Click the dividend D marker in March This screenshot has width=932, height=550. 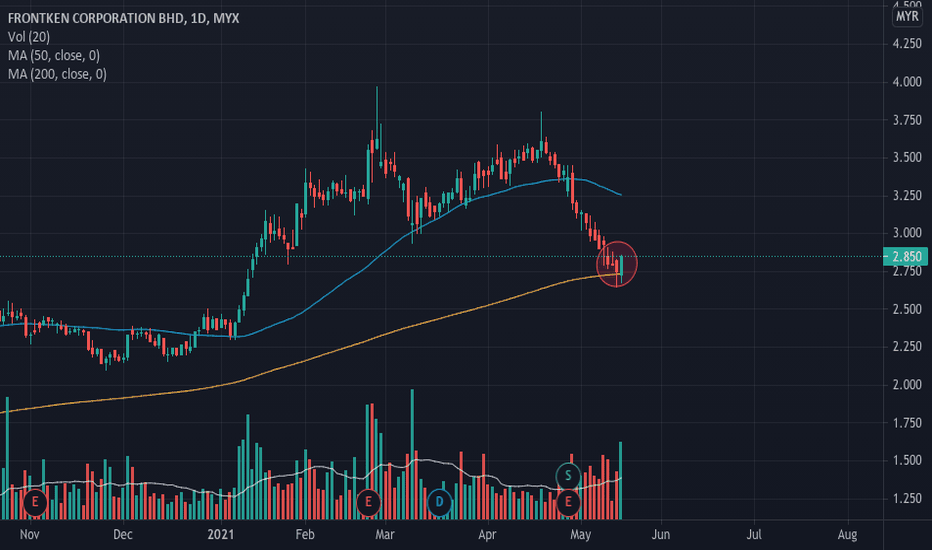[x=439, y=502]
